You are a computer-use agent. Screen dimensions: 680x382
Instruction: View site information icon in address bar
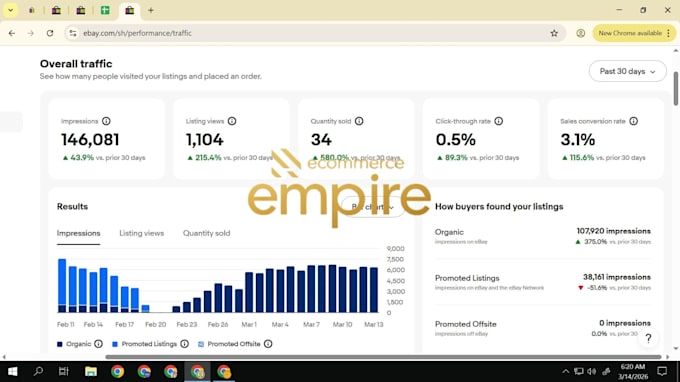[x=73, y=33]
